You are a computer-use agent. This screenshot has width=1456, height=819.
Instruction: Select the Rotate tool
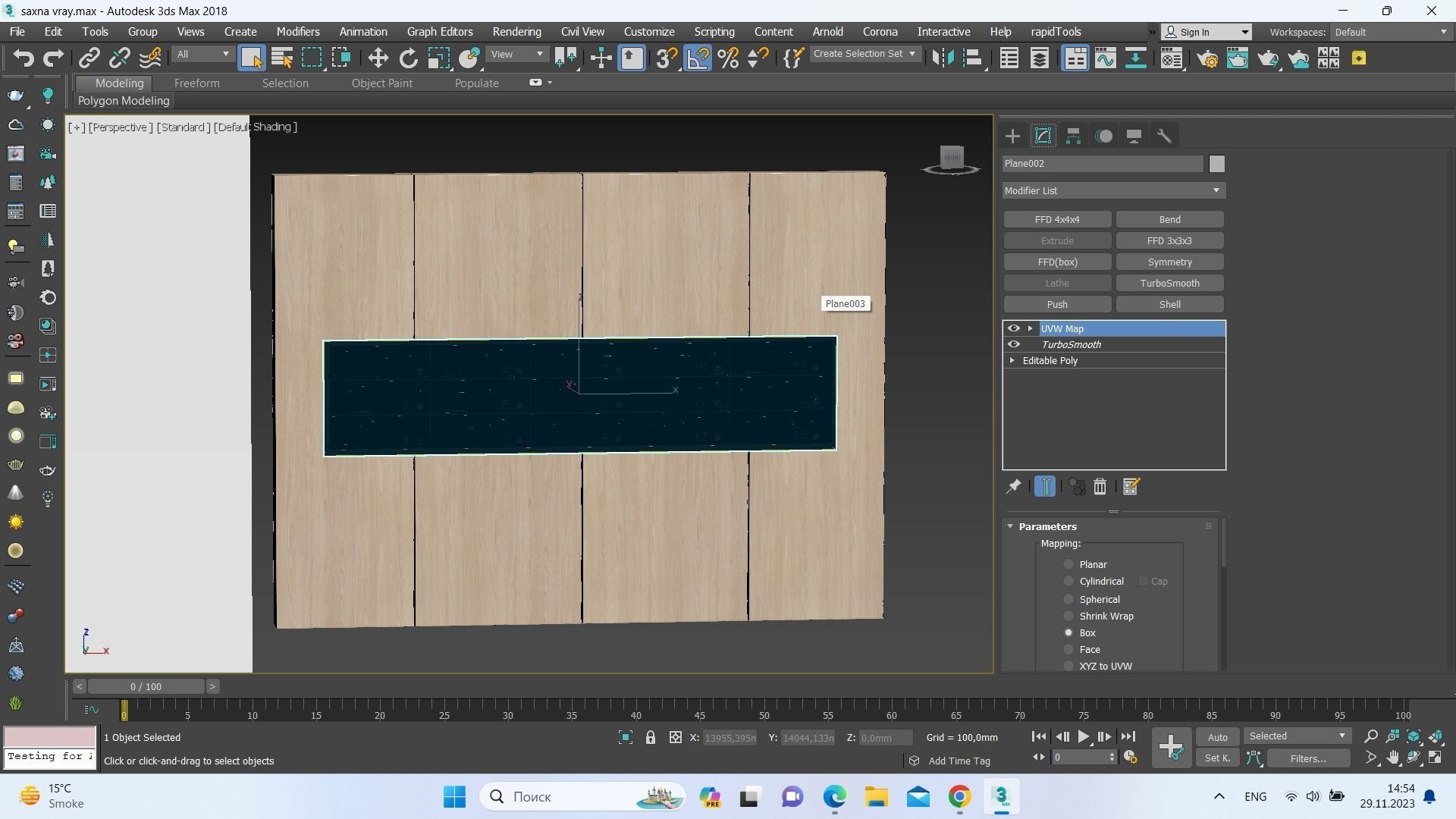click(x=408, y=58)
